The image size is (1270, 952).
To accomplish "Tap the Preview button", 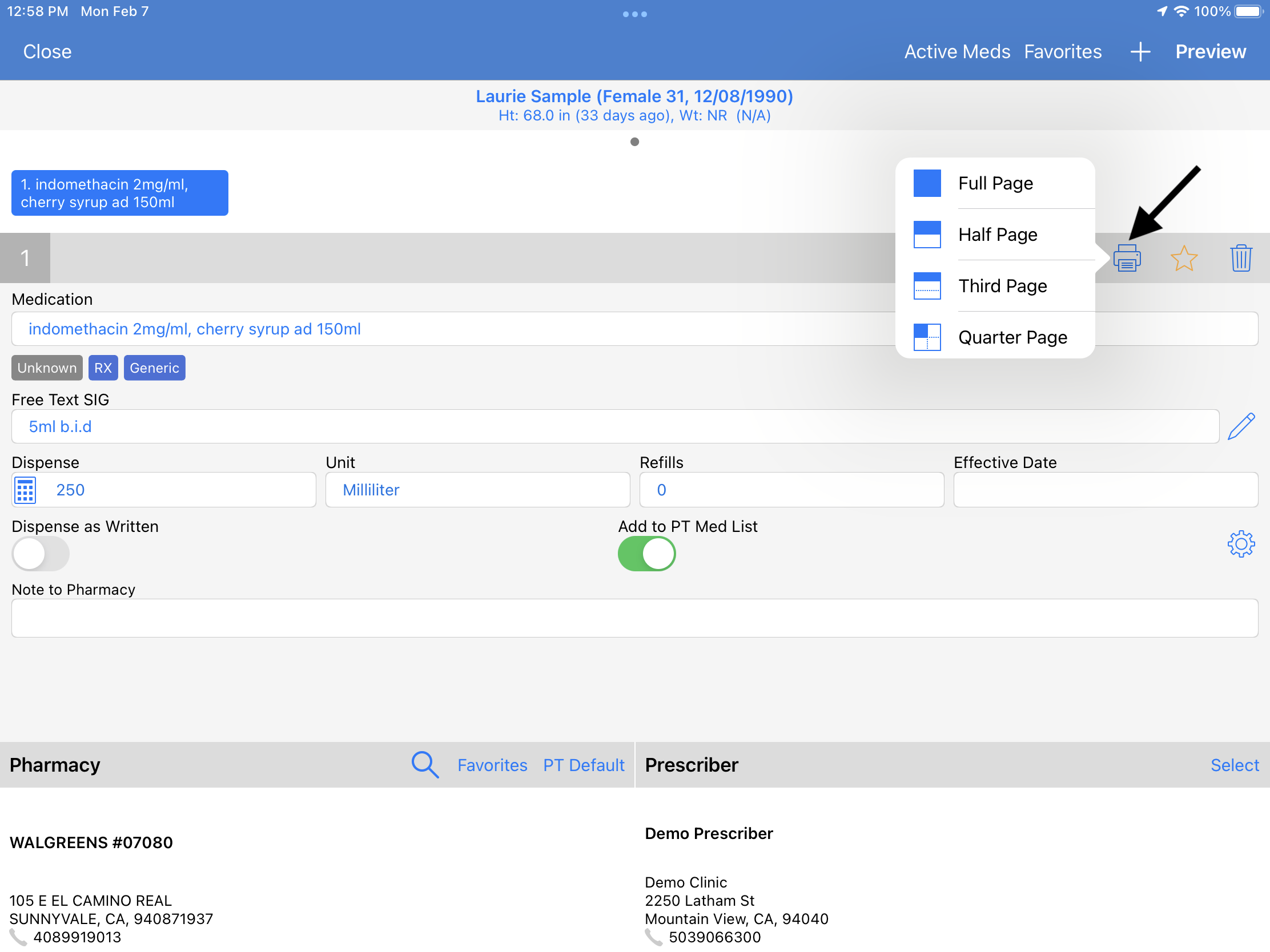I will click(1210, 51).
